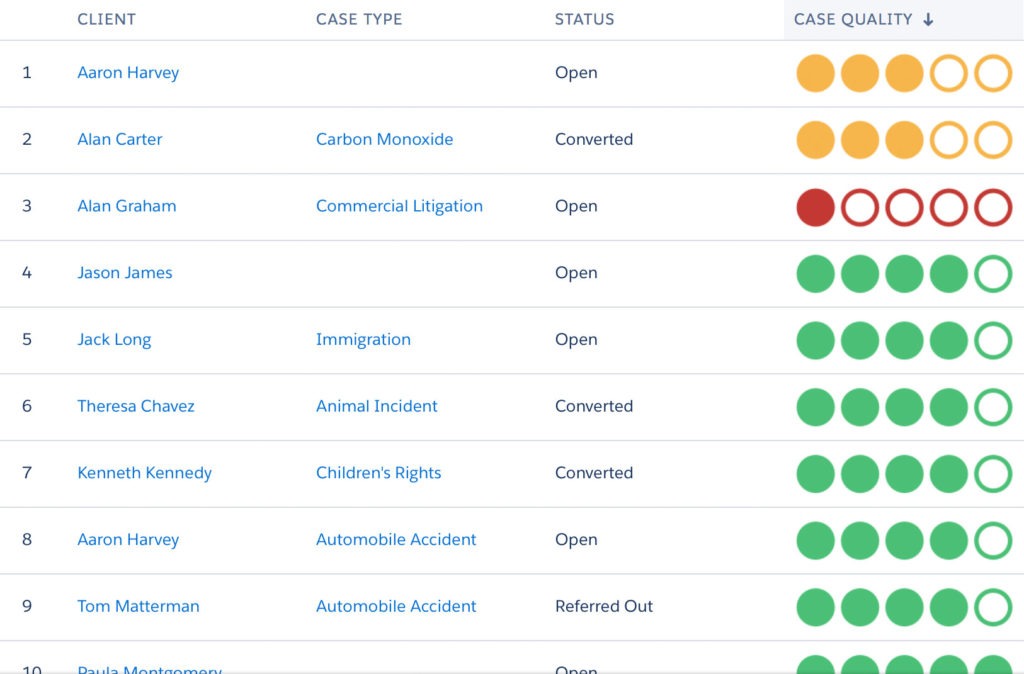Open Jason James's client record
The height and width of the screenshot is (674, 1024).
[x=124, y=272]
